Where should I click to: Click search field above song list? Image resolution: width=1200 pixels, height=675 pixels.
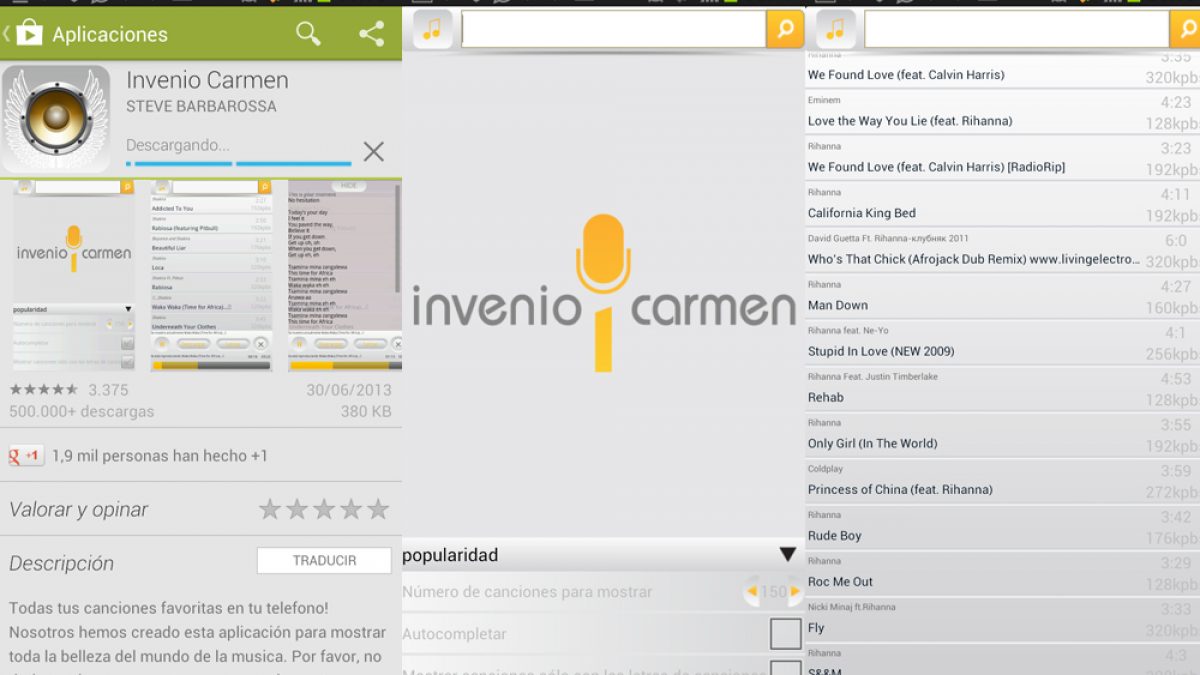click(1017, 29)
